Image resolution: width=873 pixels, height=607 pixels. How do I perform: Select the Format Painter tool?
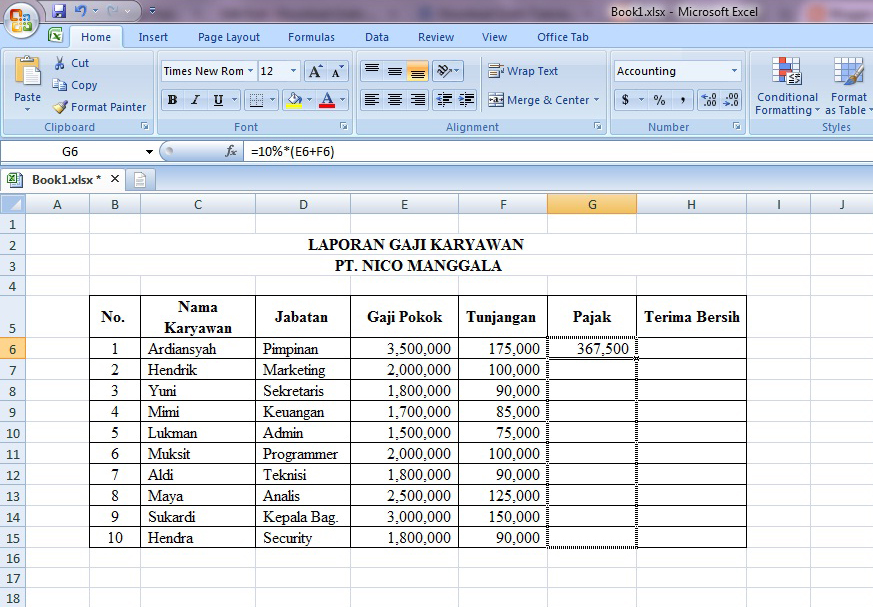(x=99, y=106)
